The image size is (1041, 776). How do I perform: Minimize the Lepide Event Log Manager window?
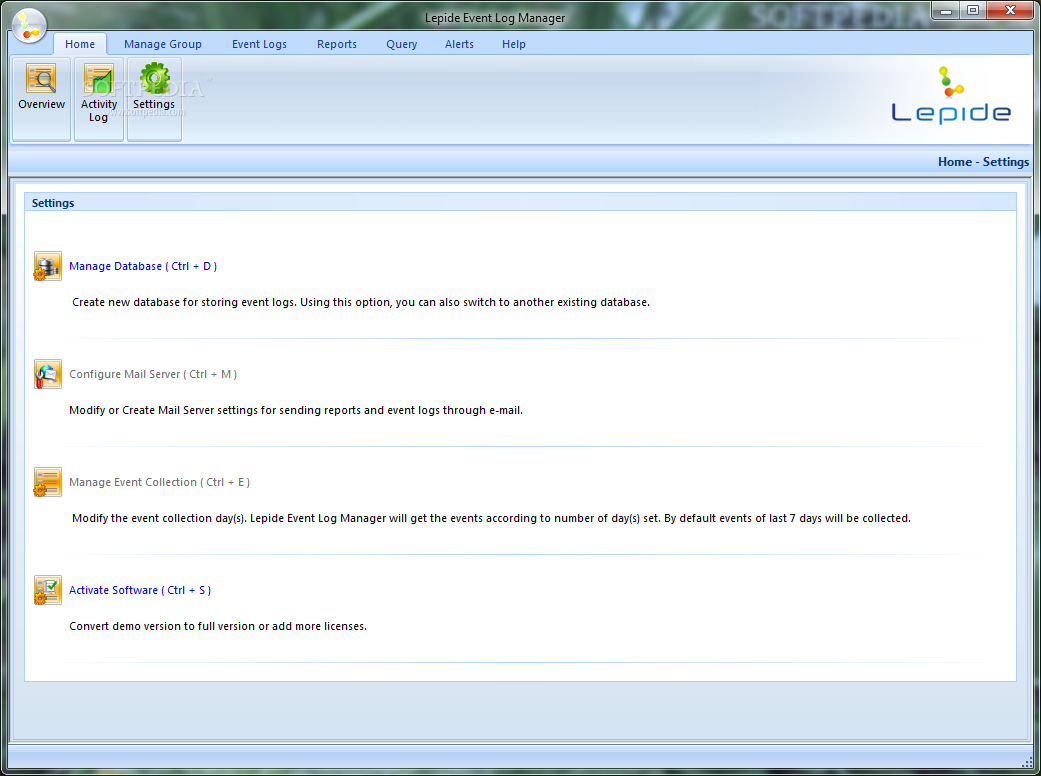946,11
